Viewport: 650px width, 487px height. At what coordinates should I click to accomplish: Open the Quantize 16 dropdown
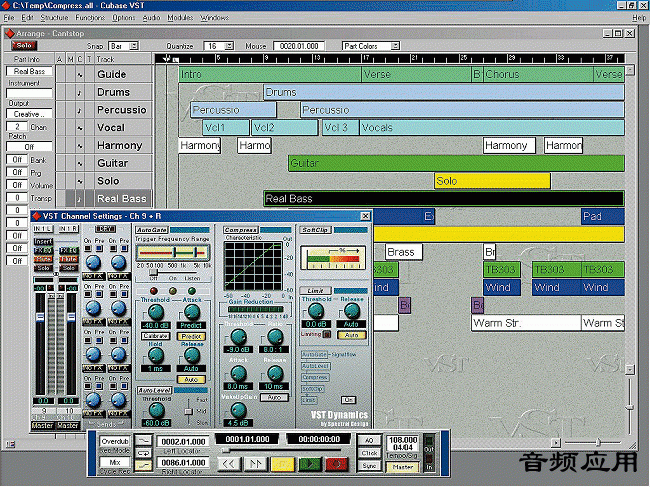pos(219,46)
